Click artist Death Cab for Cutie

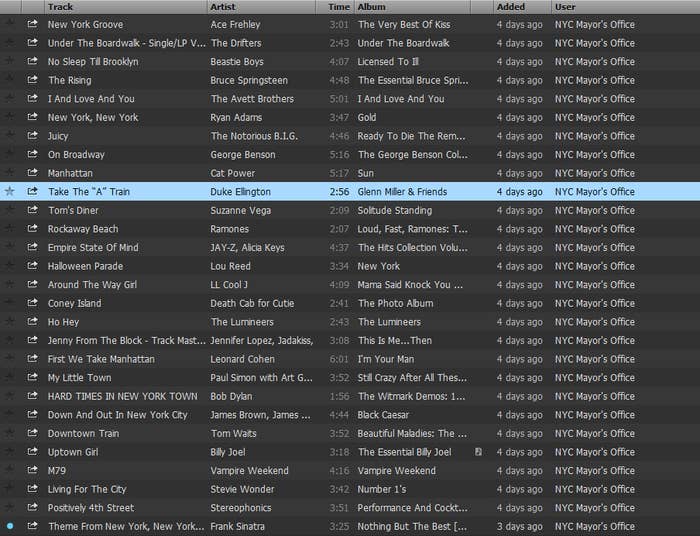point(252,303)
